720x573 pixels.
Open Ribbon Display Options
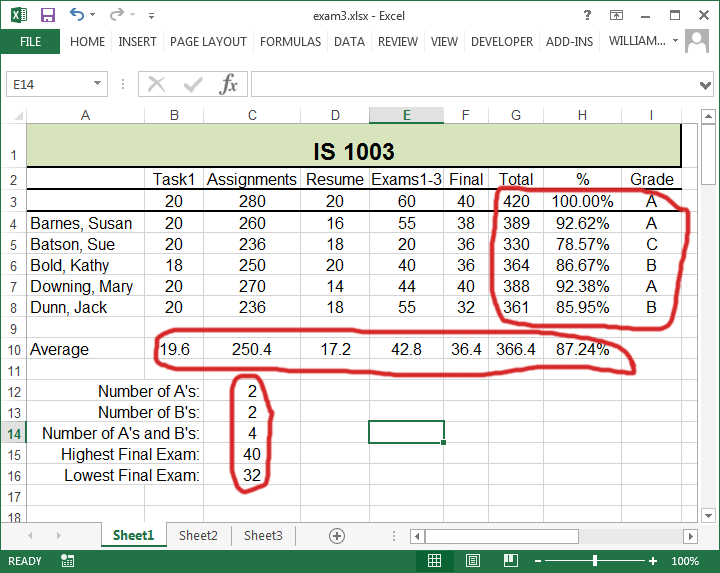tap(617, 15)
